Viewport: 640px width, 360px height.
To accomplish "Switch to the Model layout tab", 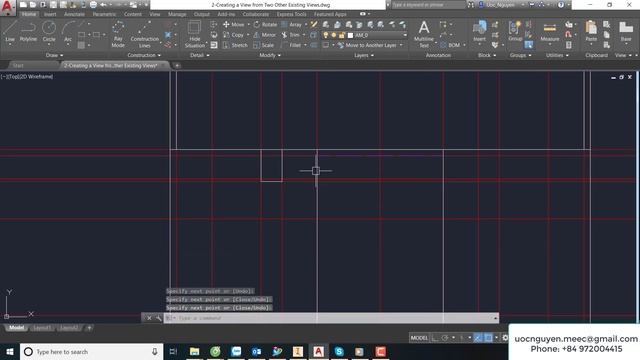I will [x=16, y=328].
